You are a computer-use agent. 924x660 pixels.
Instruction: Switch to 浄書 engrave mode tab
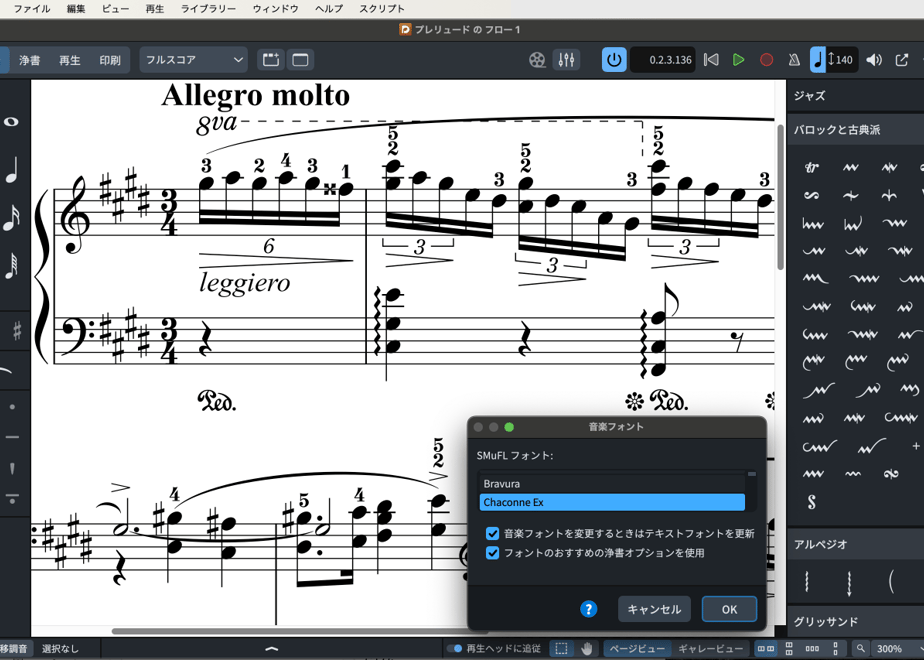pyautogui.click(x=29, y=60)
